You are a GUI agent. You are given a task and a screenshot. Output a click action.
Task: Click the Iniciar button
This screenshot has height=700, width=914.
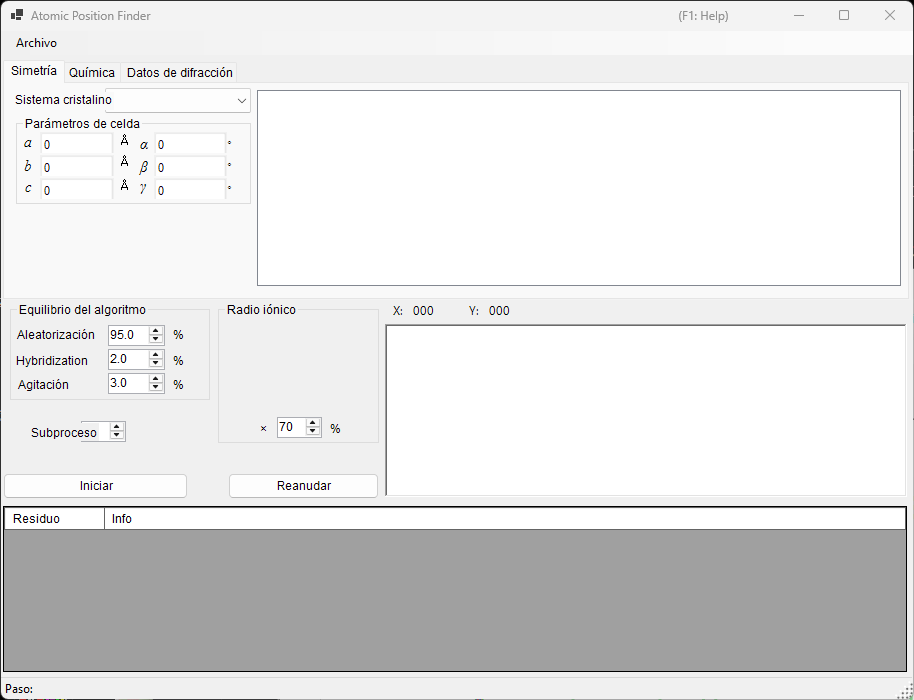click(x=96, y=486)
